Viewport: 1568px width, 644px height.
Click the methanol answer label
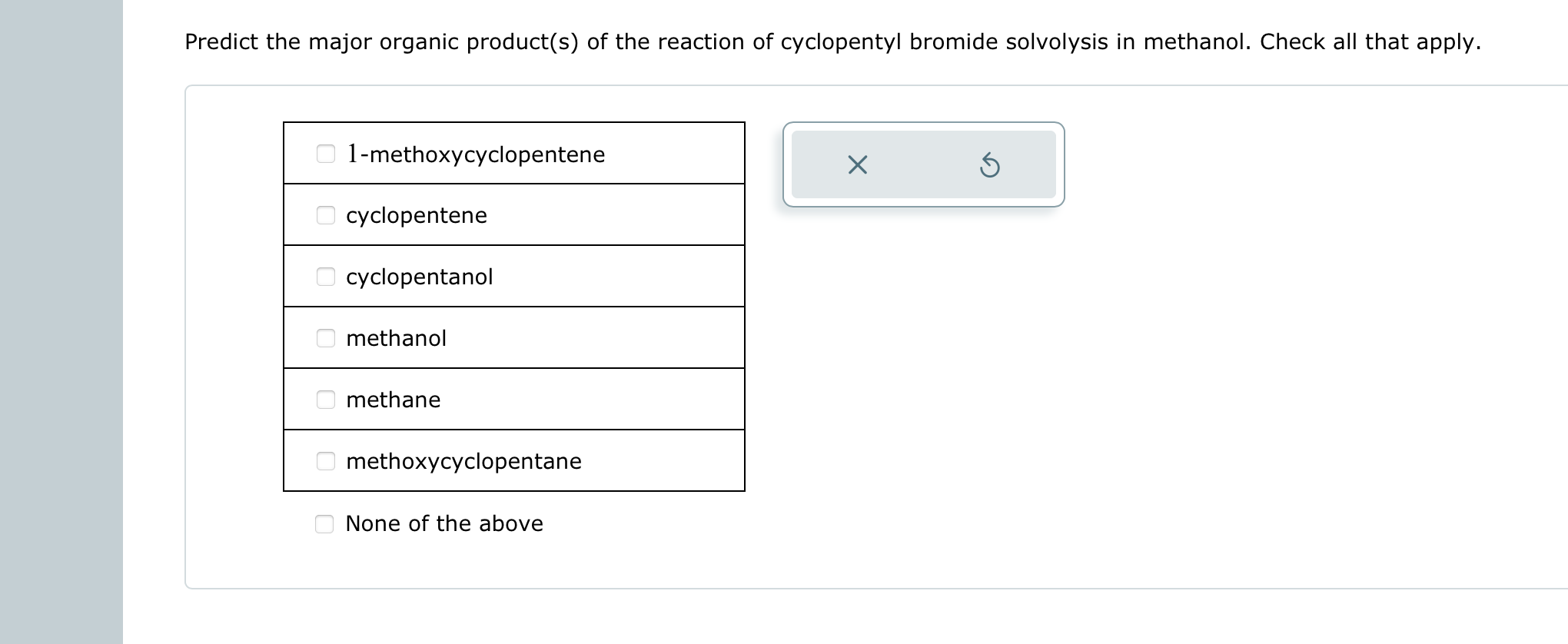pyautogui.click(x=397, y=338)
